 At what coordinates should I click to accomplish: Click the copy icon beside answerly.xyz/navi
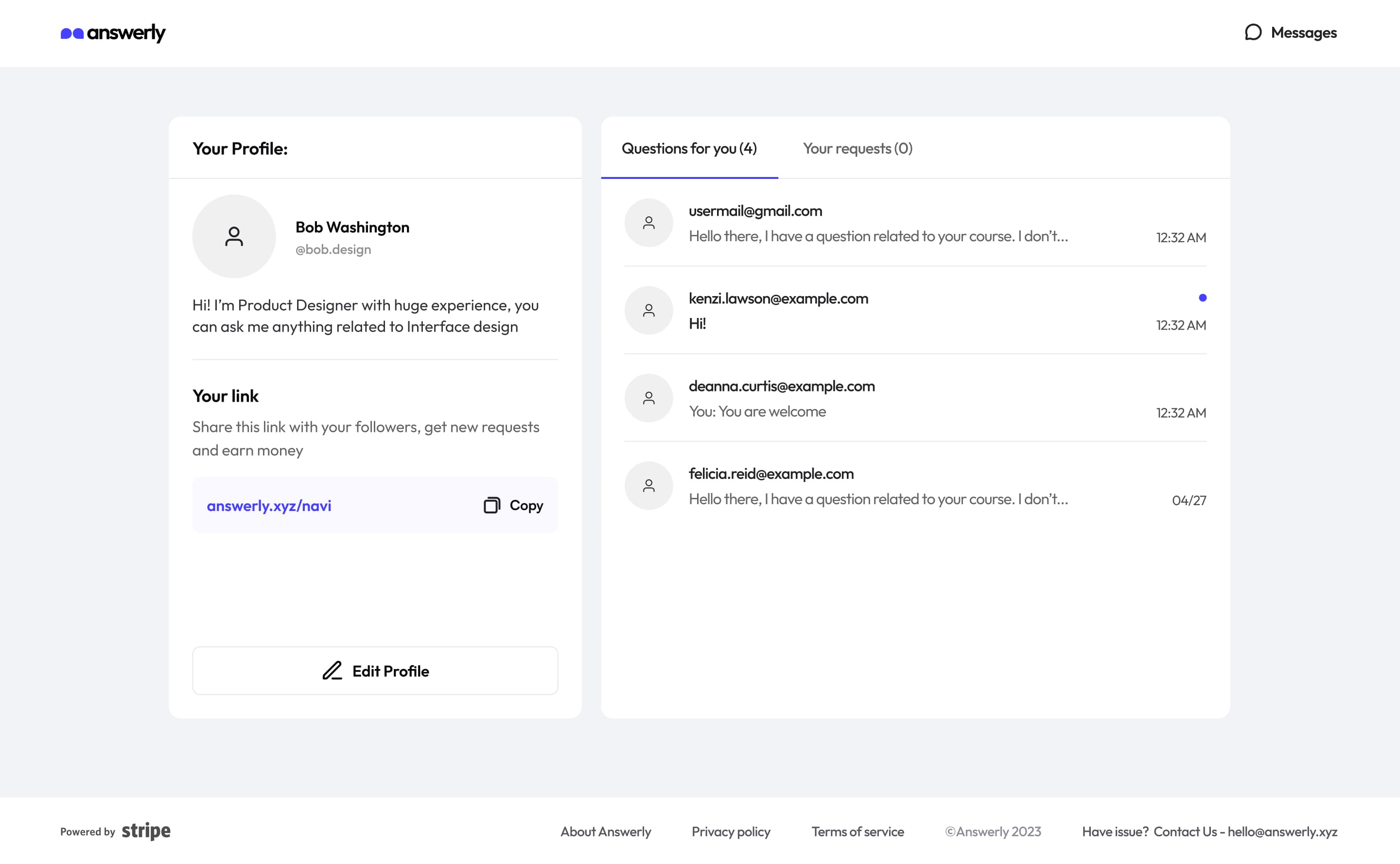click(492, 505)
